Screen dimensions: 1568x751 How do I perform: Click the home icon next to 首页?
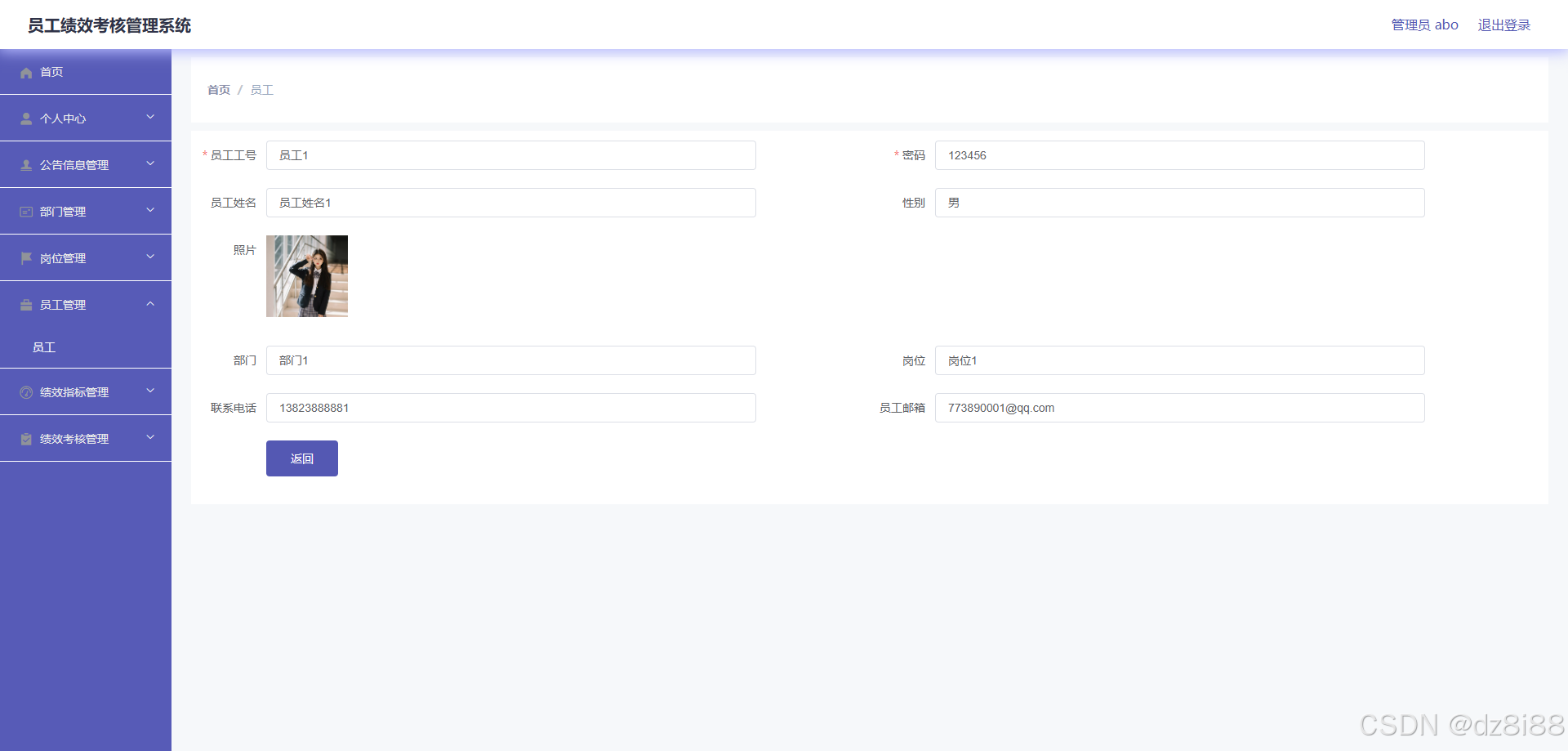point(27,72)
